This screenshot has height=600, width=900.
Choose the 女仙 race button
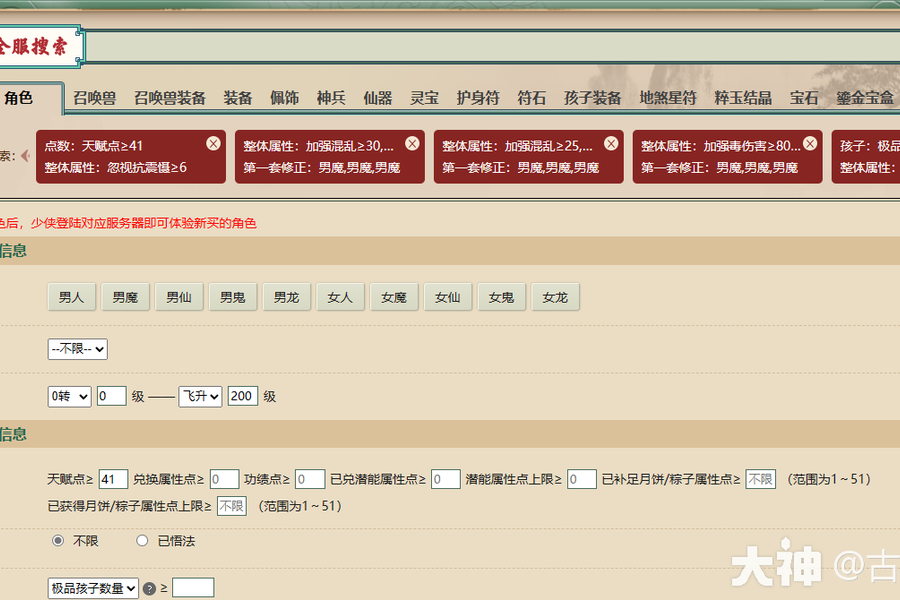[448, 297]
